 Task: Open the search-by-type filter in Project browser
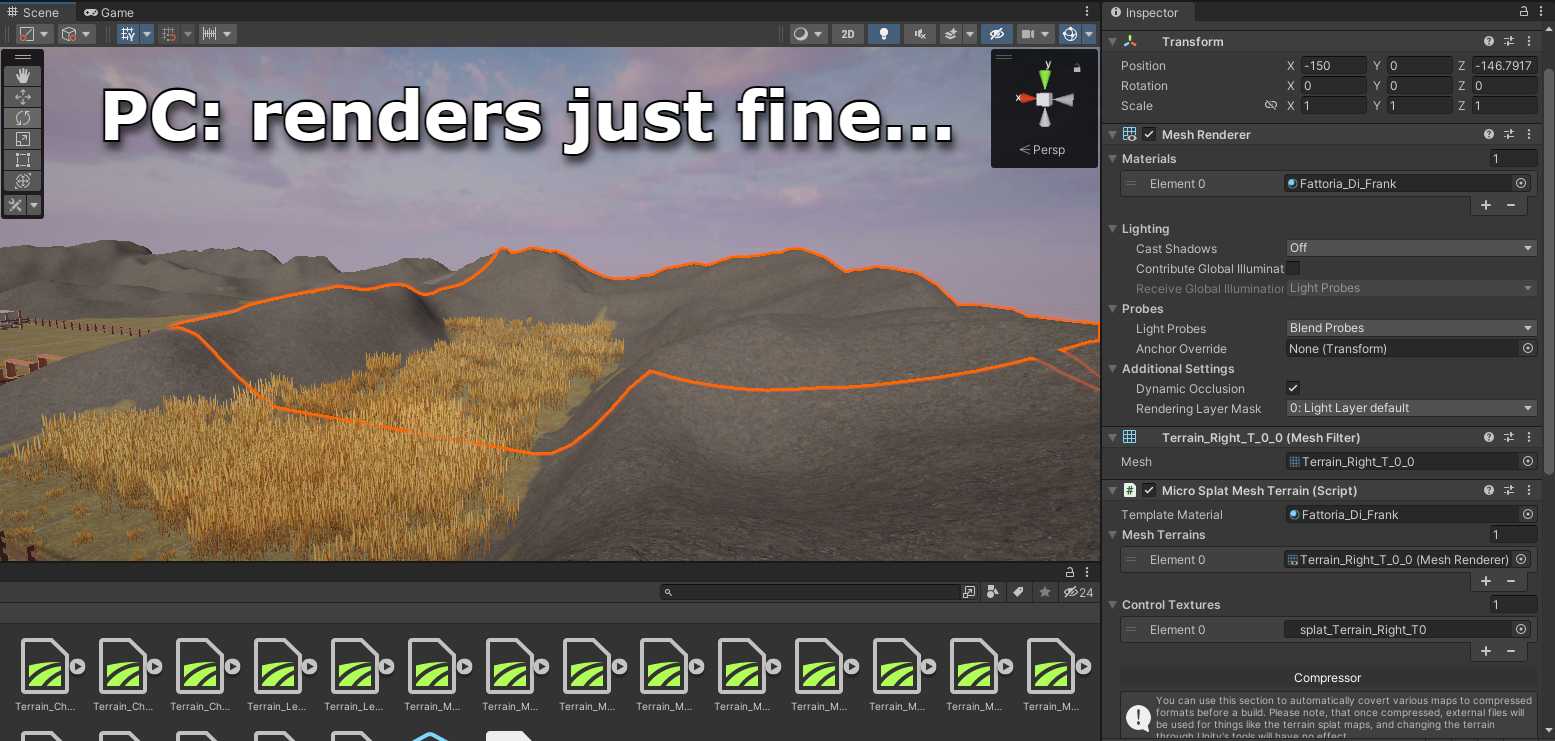tap(992, 592)
